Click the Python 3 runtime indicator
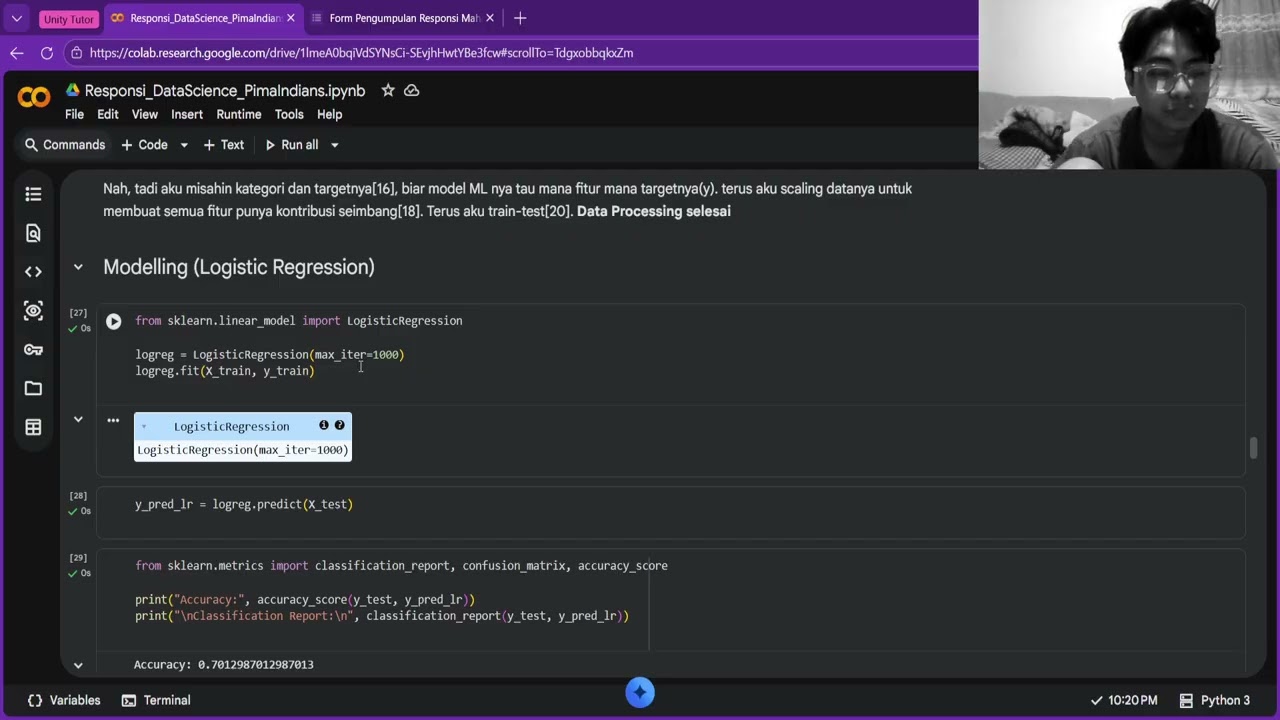The height and width of the screenshot is (720, 1280). click(x=1215, y=700)
